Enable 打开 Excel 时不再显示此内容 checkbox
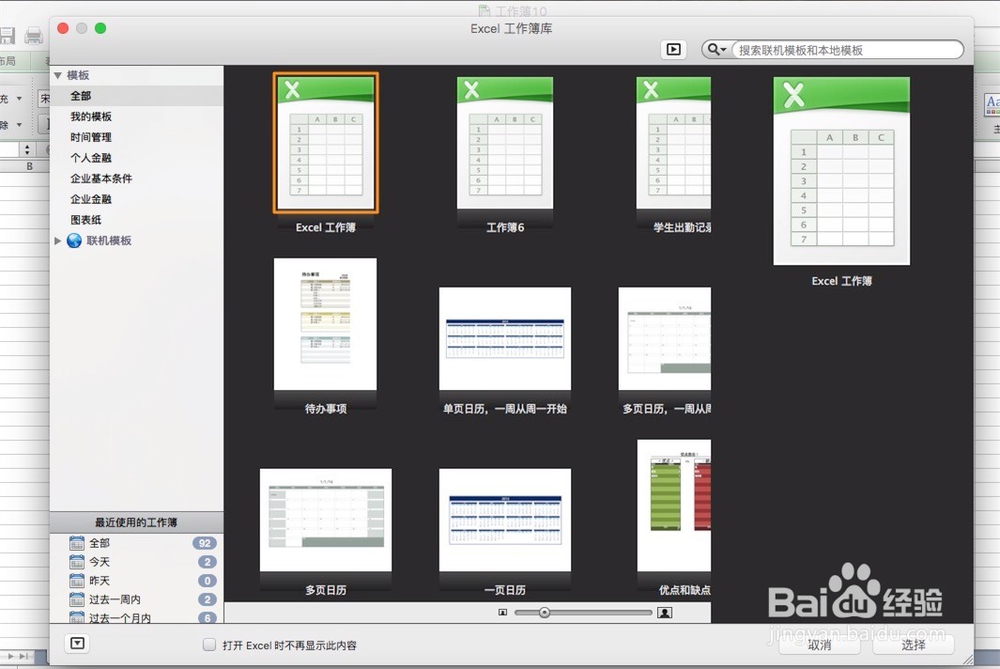Image resolution: width=1000 pixels, height=669 pixels. 209,645
